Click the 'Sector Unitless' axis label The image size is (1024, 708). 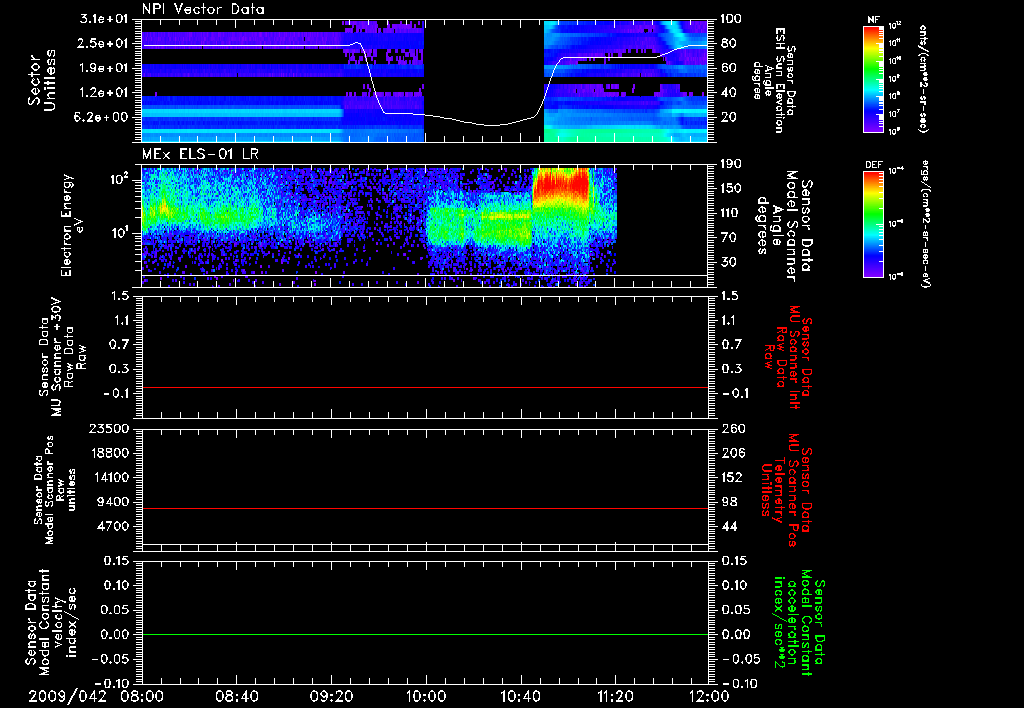pos(42,80)
